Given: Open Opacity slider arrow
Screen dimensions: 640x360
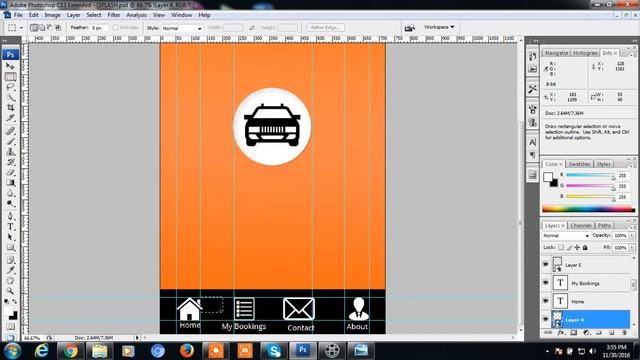Looking at the screenshot, I should coord(631,236).
